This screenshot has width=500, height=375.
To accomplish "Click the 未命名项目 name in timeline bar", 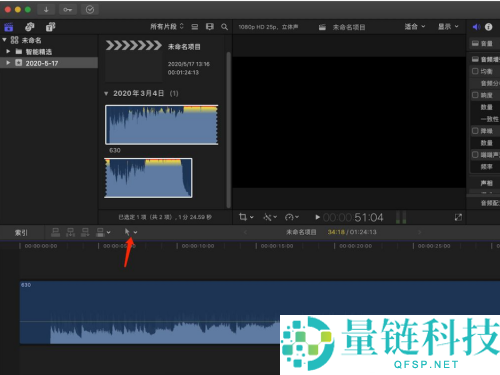I will [x=301, y=232].
